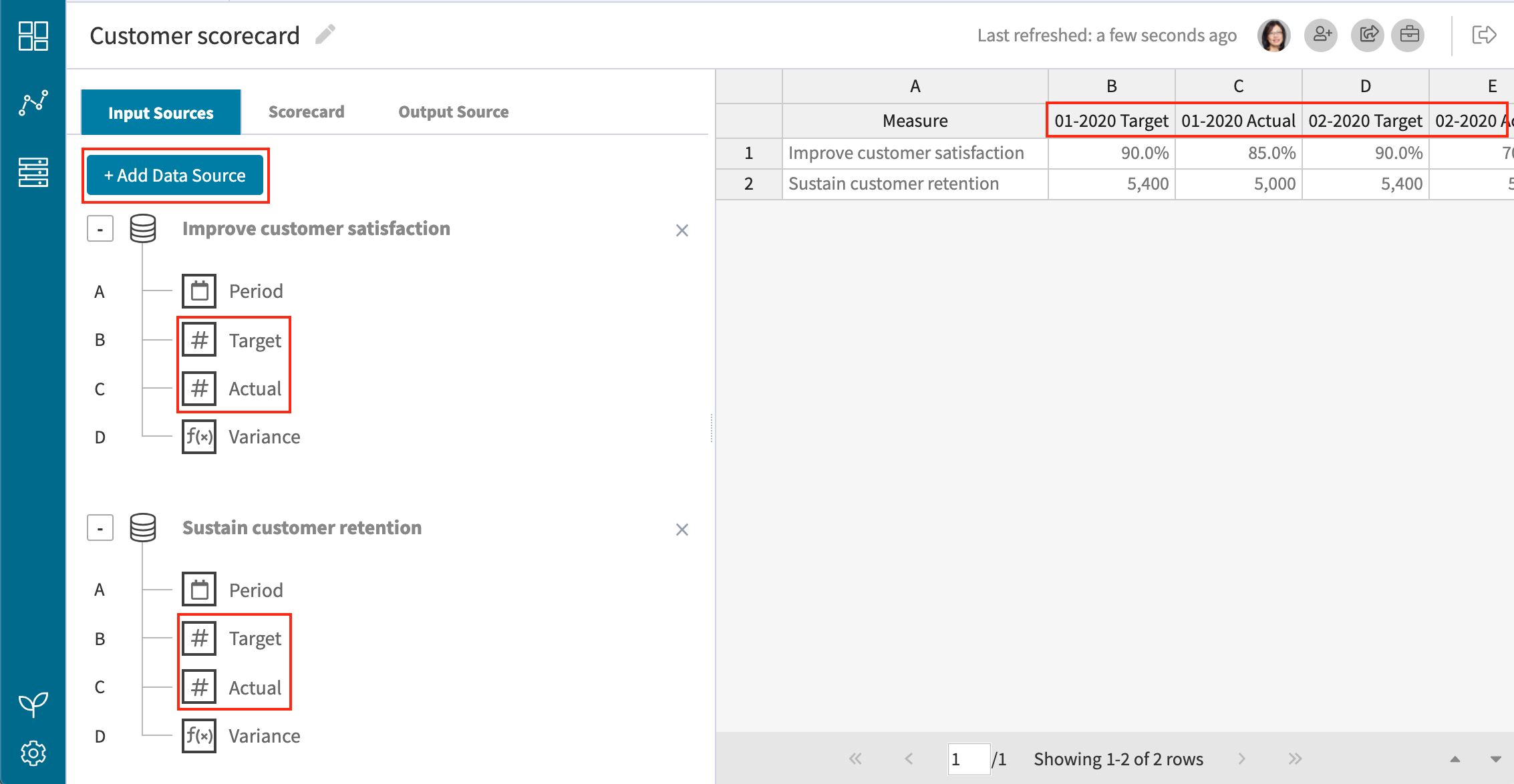Click the page number field in the pagination bar
Screen dimensions: 1514x784
click(968, 759)
